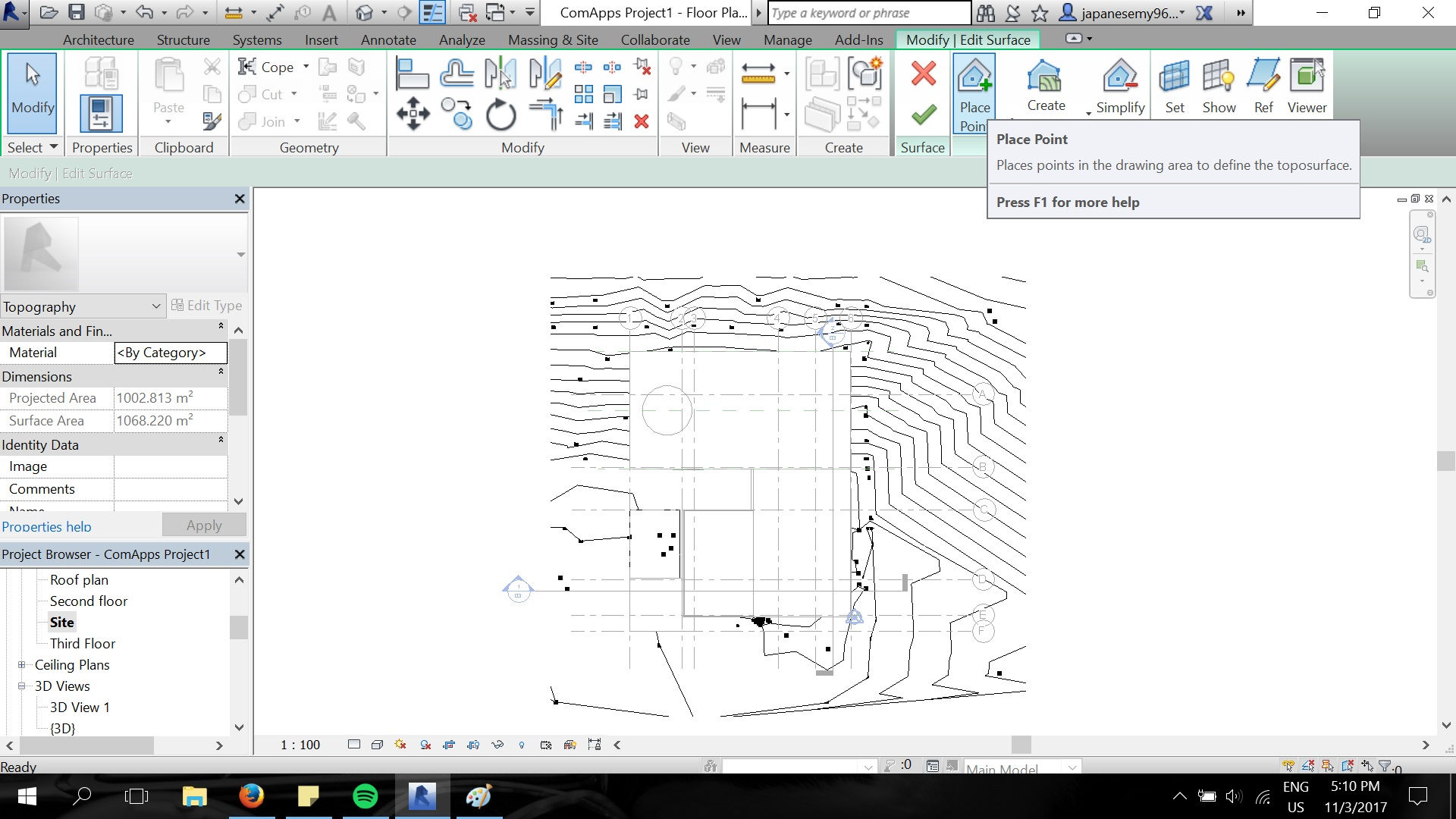Select the Rotate tool

pos(500,115)
